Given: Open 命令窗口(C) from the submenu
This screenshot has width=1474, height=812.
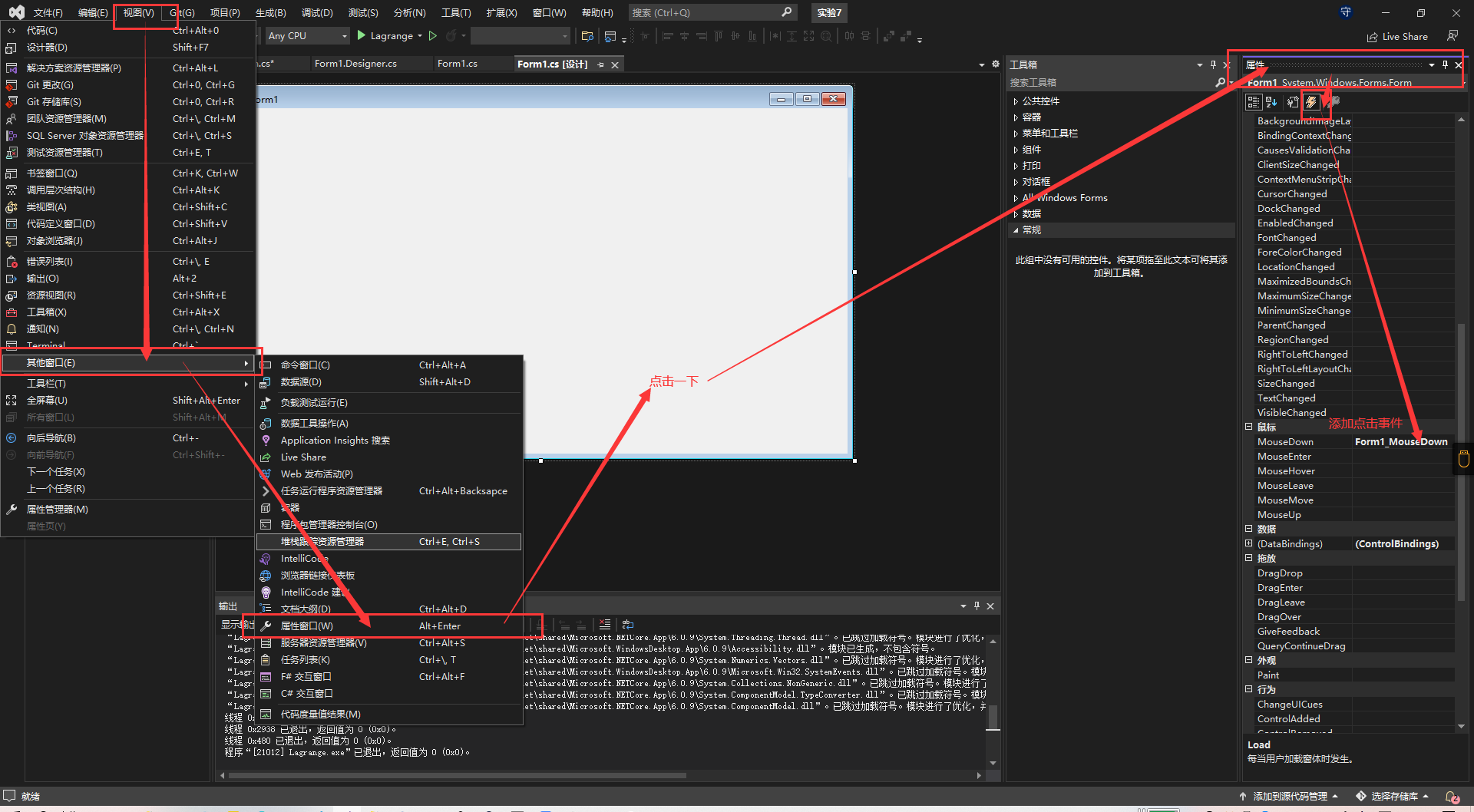Looking at the screenshot, I should tap(306, 365).
